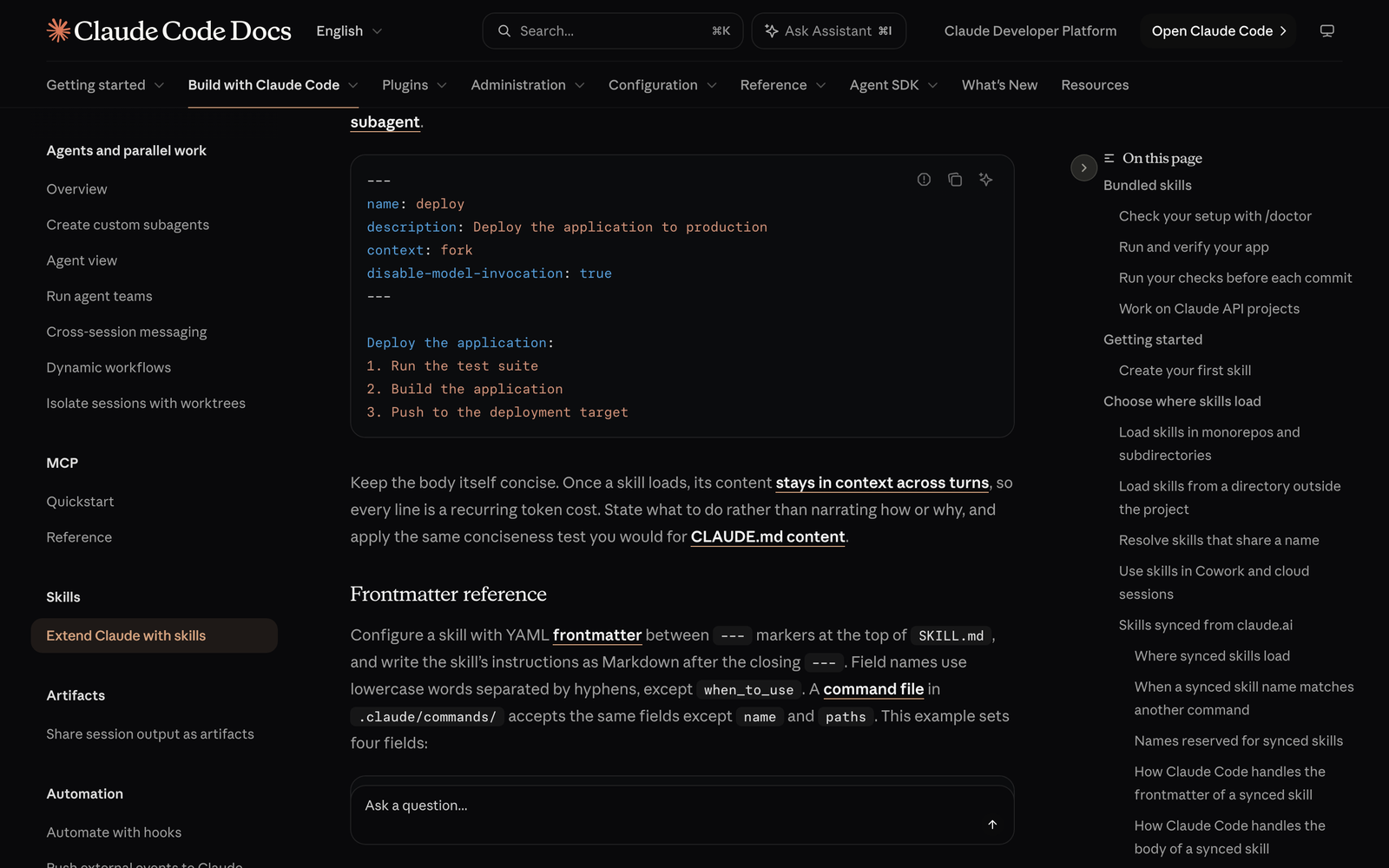Open the Plugins dropdown
The width and height of the screenshot is (1389, 868).
[414, 85]
